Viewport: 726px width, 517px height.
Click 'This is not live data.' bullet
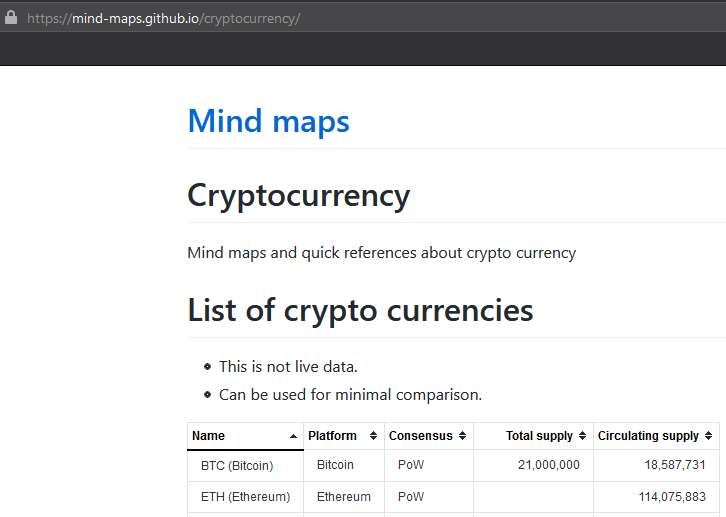288,367
